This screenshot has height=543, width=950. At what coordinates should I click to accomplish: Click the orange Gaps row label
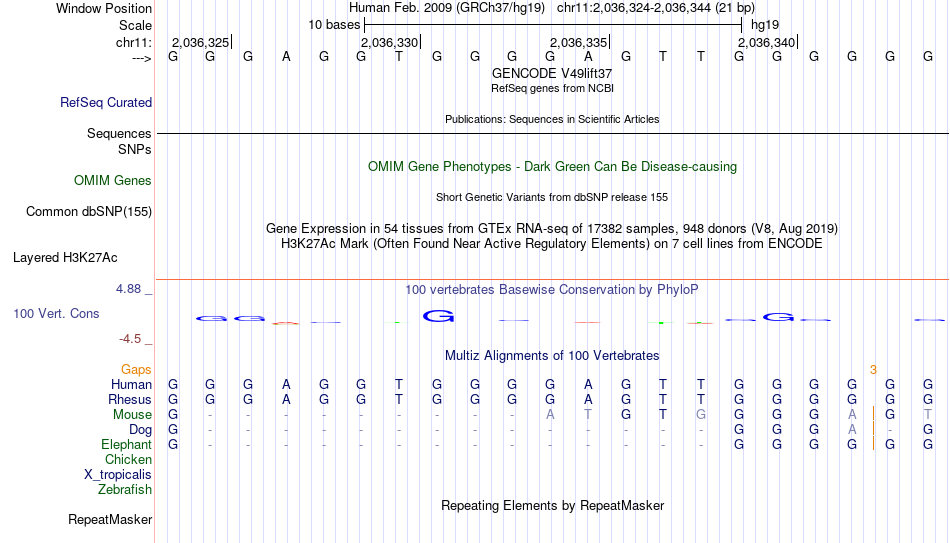[x=136, y=370]
